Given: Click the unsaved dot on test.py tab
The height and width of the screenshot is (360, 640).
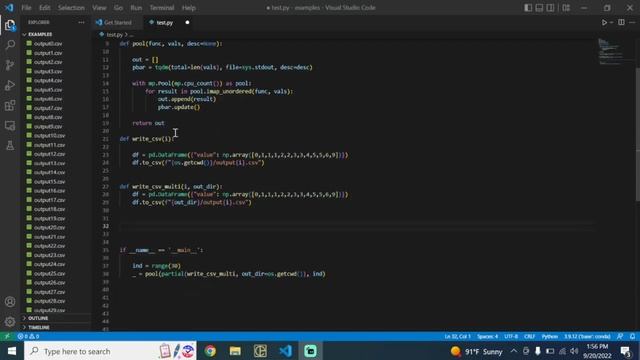Looking at the screenshot, I should 187,22.
